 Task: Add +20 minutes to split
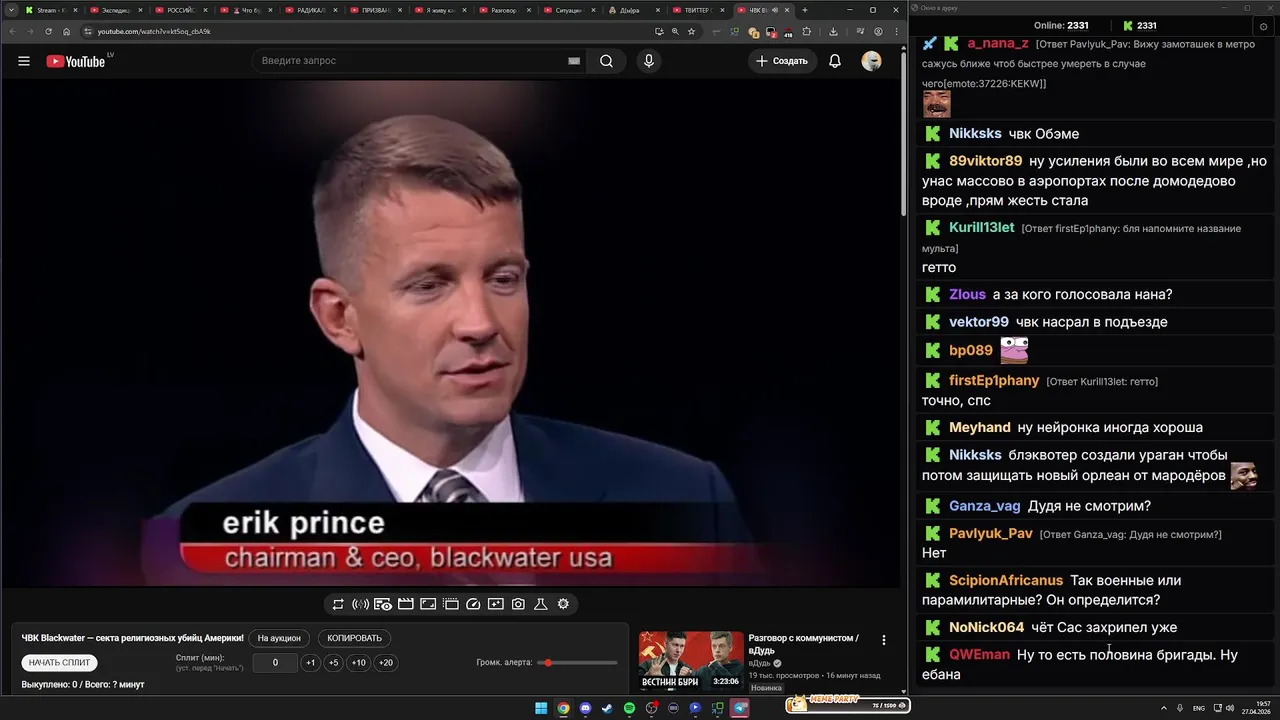[386, 662]
